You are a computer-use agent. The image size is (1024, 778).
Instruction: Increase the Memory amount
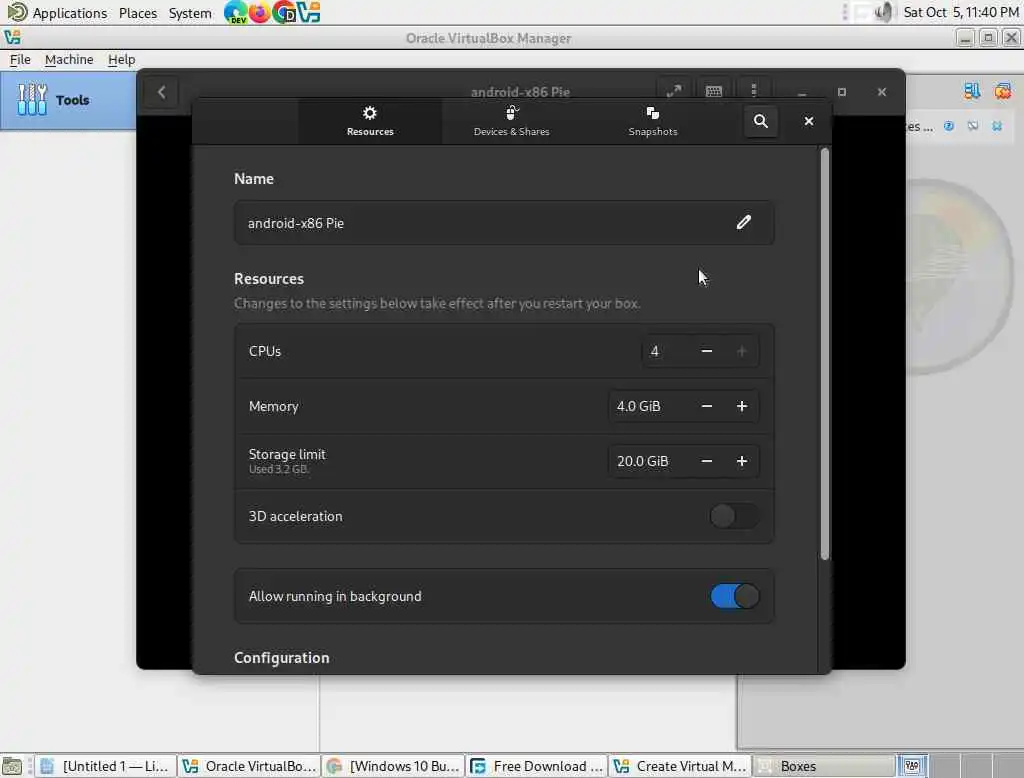742,406
